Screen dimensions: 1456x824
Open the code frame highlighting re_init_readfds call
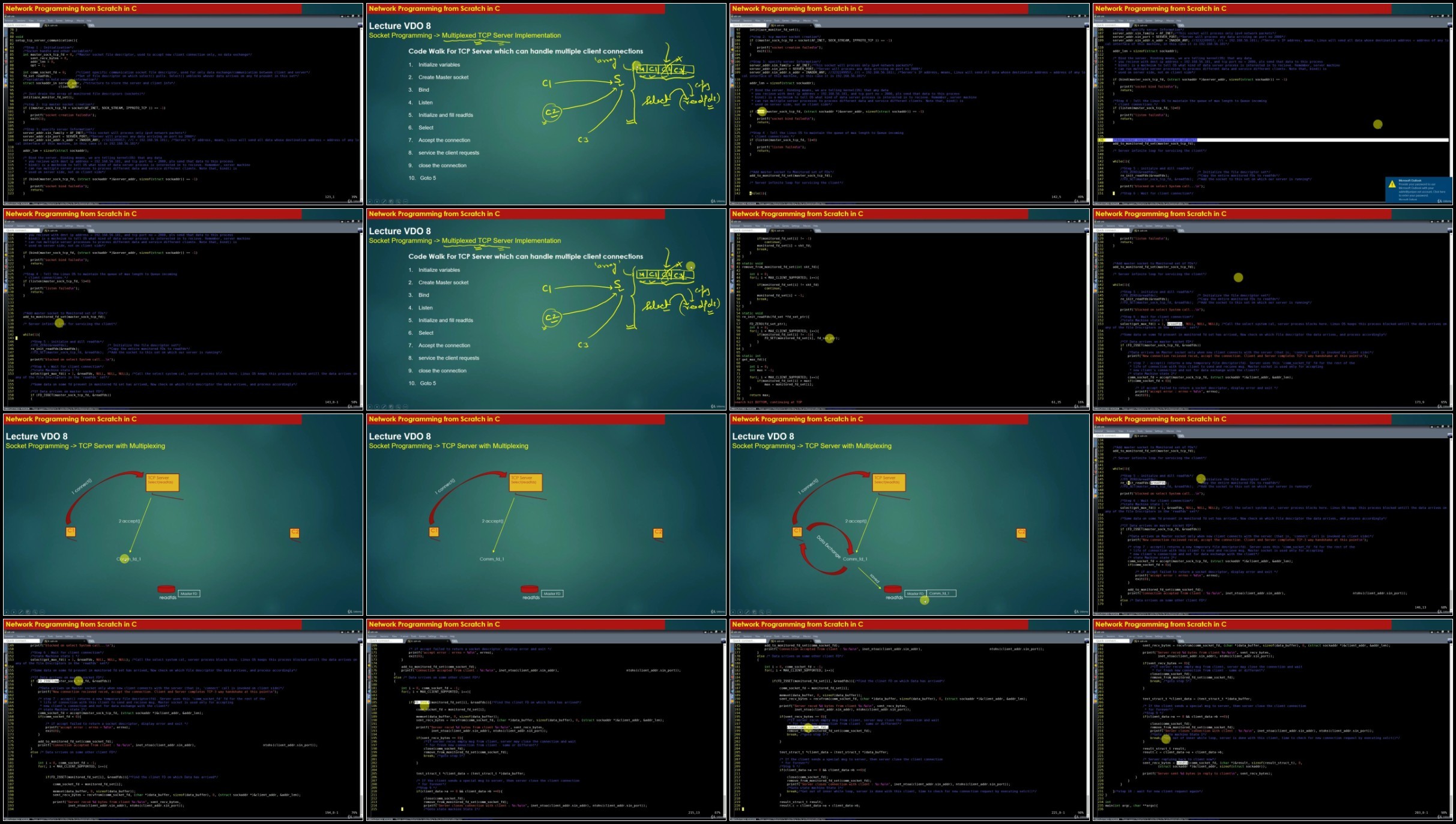pyautogui.click(x=1272, y=514)
